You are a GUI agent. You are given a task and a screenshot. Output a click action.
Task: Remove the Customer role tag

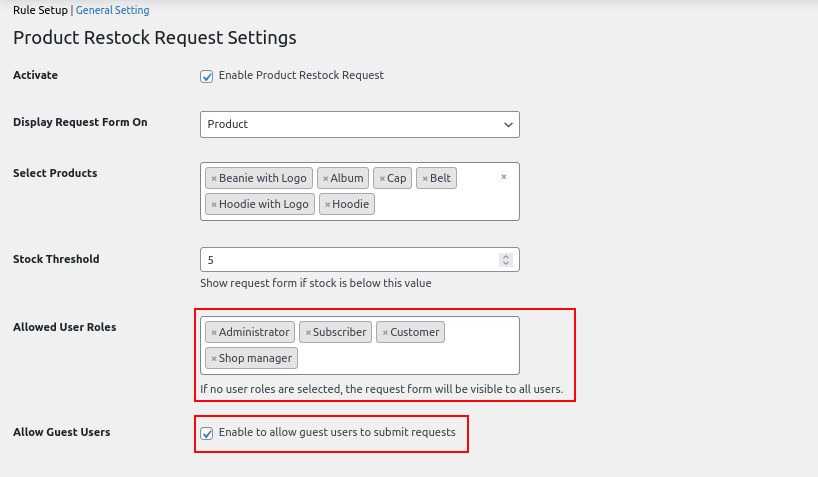(x=385, y=333)
